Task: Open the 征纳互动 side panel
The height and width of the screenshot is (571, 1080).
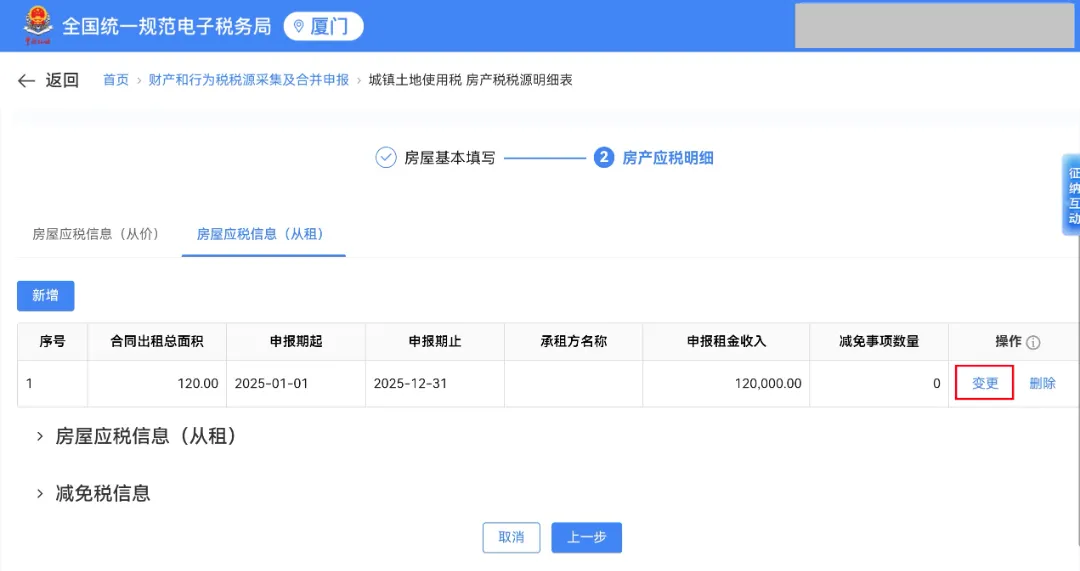Action: tap(1072, 195)
